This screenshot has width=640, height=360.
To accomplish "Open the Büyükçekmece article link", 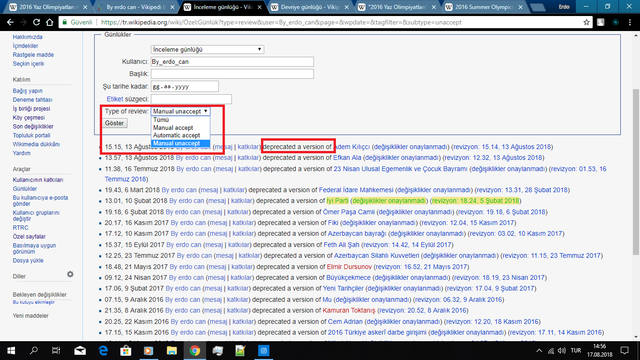I will [348, 278].
